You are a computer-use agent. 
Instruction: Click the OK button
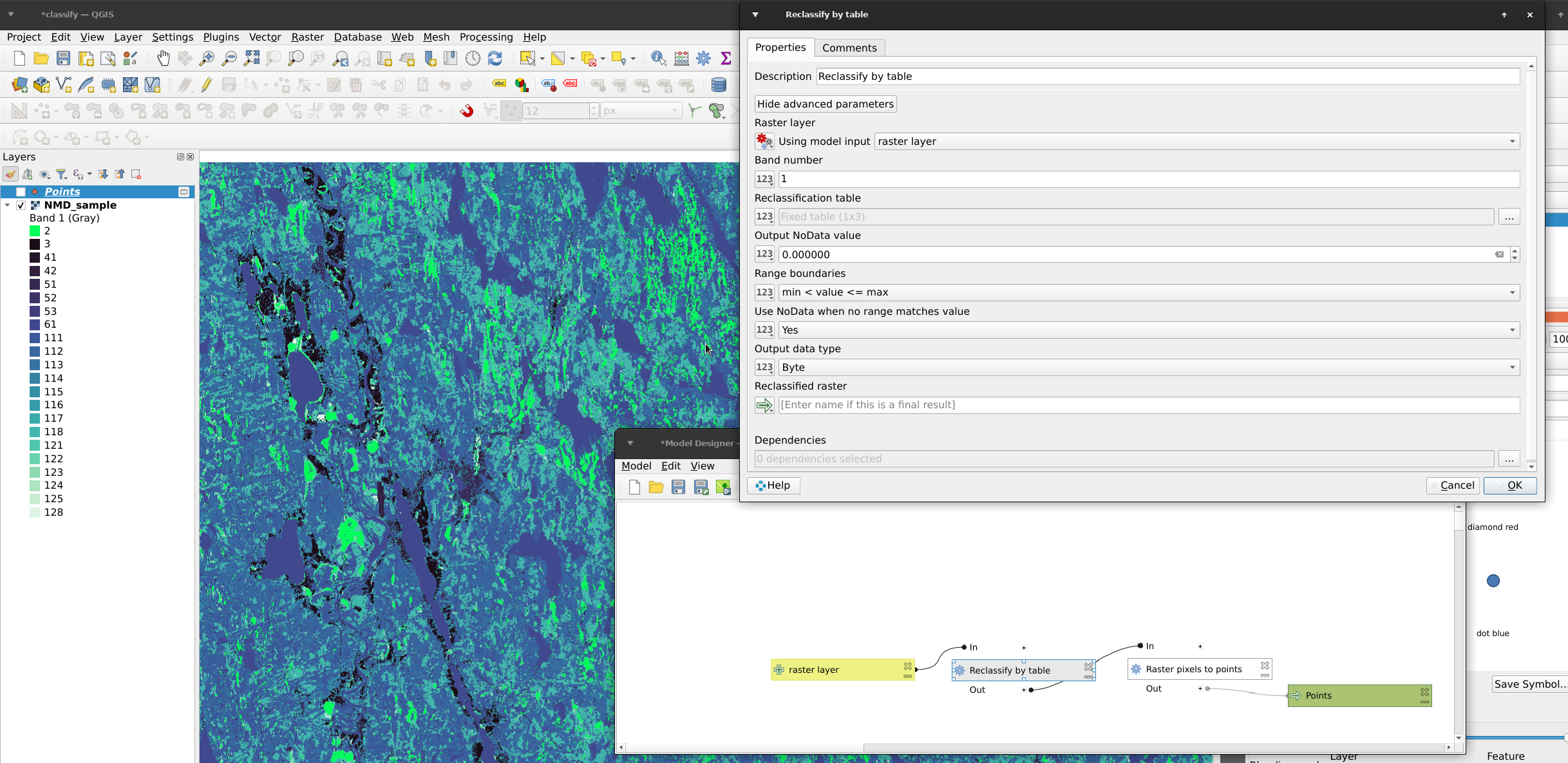1510,485
